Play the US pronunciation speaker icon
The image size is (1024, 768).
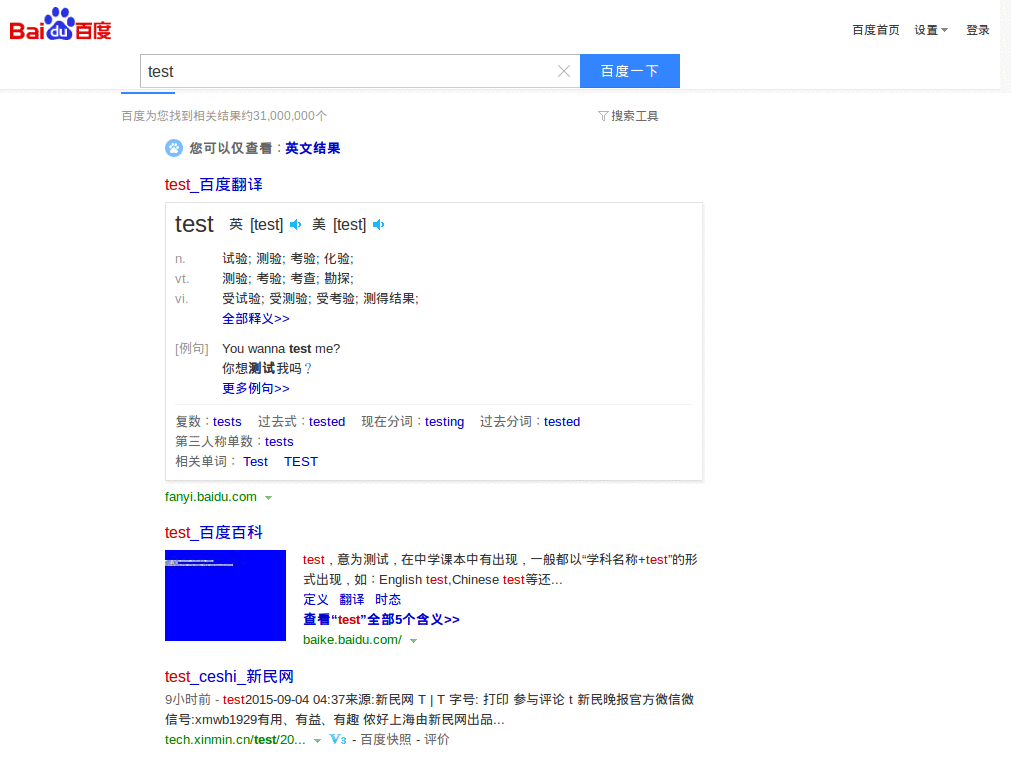coord(378,224)
